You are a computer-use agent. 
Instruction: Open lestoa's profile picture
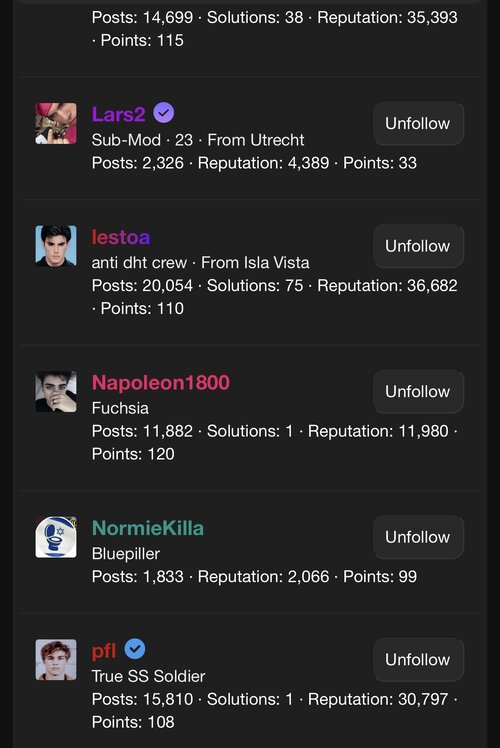(56, 246)
